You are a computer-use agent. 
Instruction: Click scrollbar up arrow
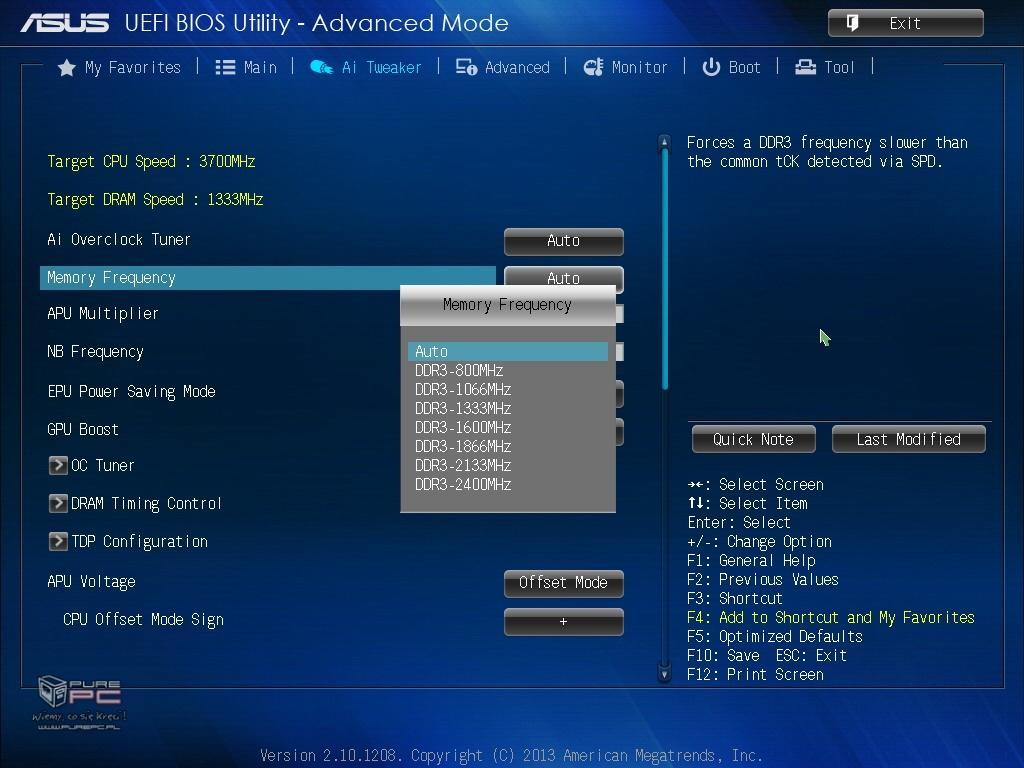coord(664,141)
